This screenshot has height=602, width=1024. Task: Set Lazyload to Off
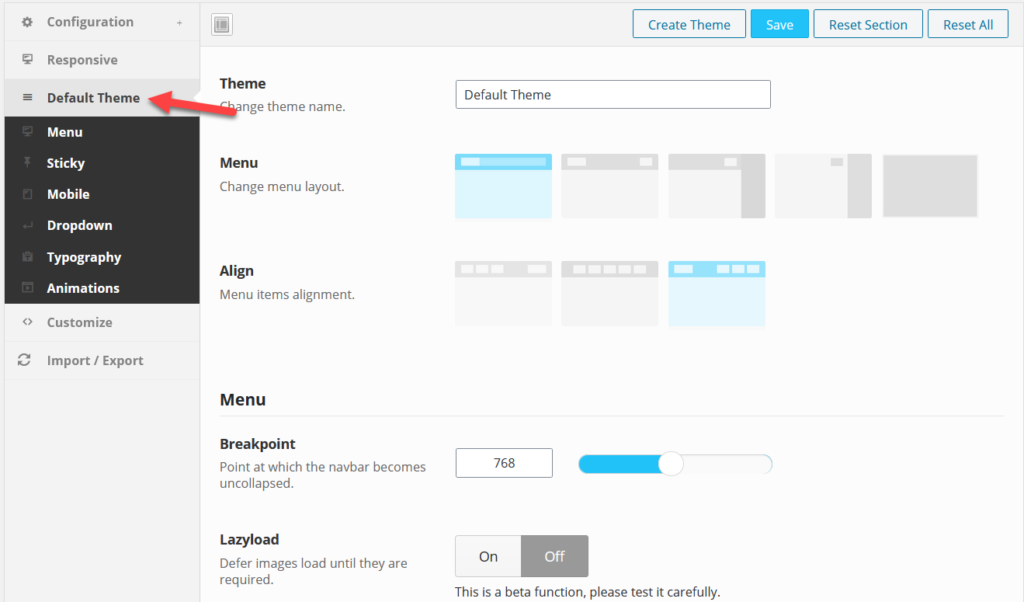coord(554,556)
